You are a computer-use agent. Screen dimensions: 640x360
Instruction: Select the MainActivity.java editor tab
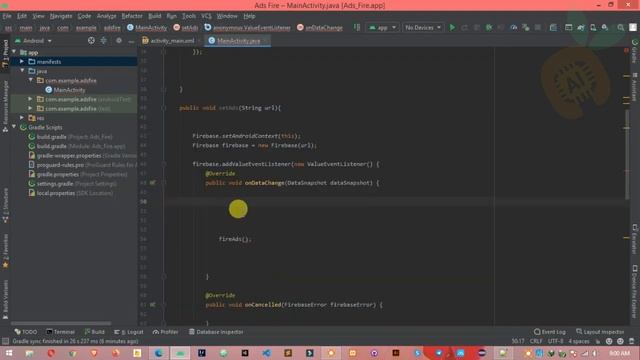[x=237, y=41]
